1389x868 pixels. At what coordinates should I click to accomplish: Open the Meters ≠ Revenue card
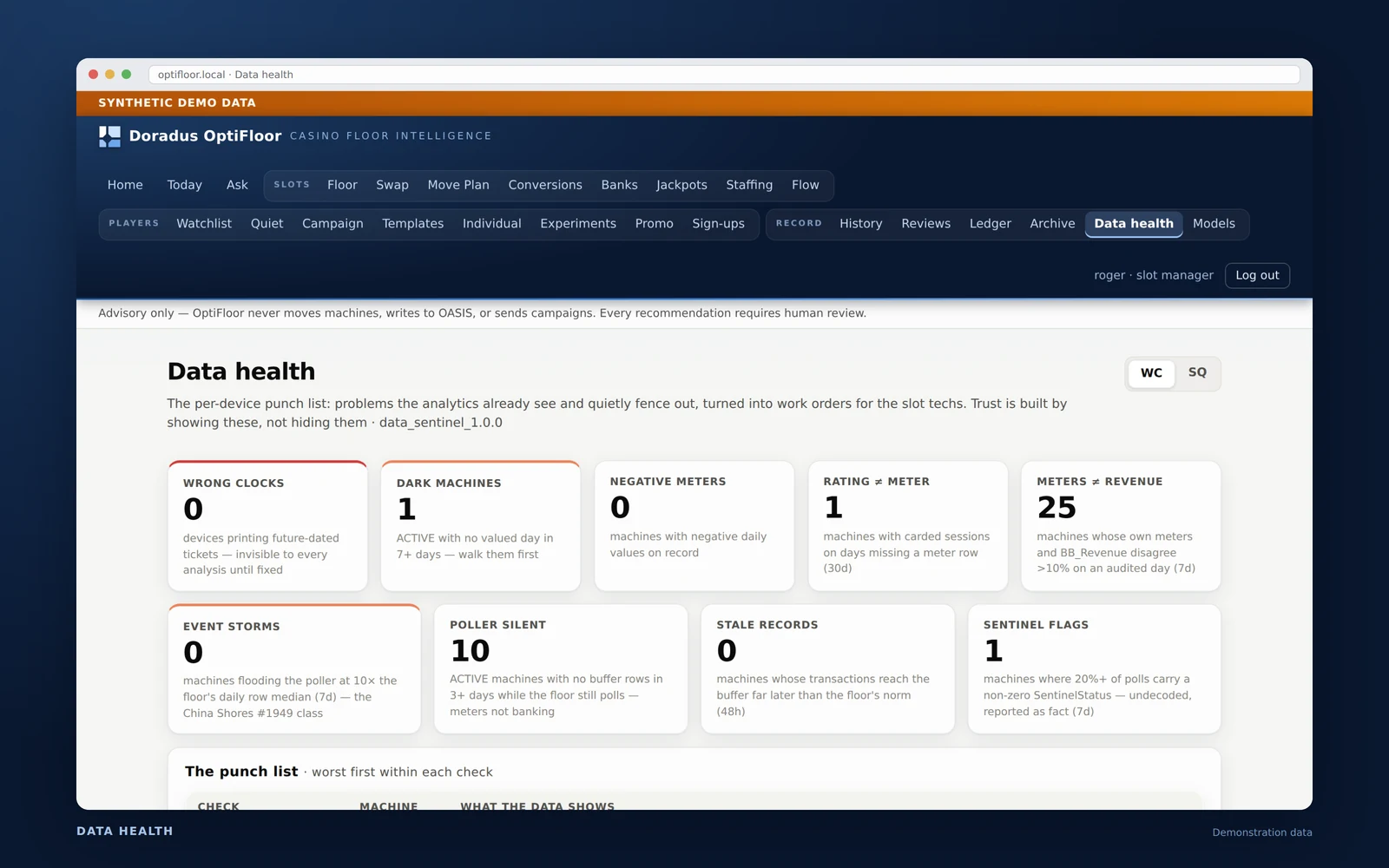coord(1121,526)
